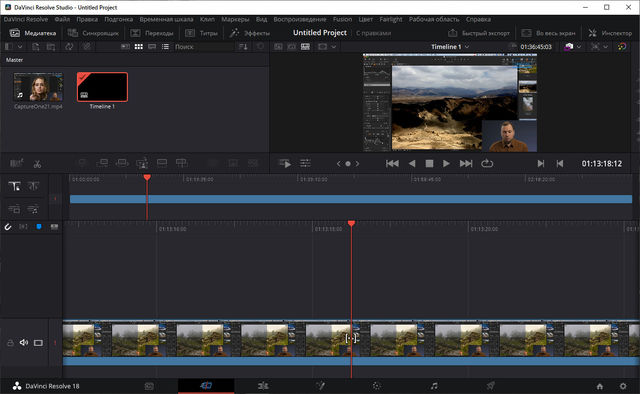The width and height of the screenshot is (640, 394).
Task: Open the dropdown beside purple camera icon
Action: click(579, 47)
